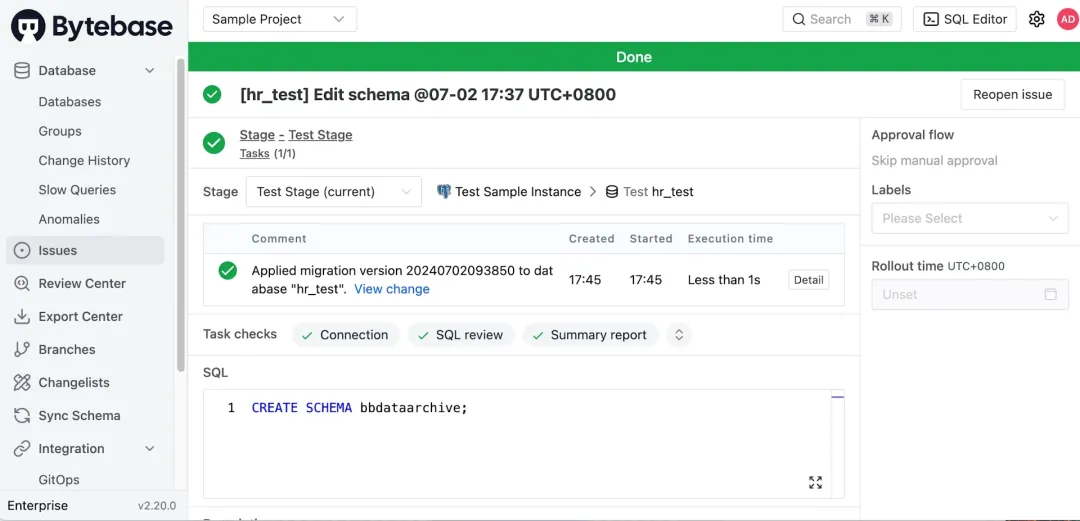Go to Change History page
The image size is (1080, 521).
pyautogui.click(x=84, y=161)
